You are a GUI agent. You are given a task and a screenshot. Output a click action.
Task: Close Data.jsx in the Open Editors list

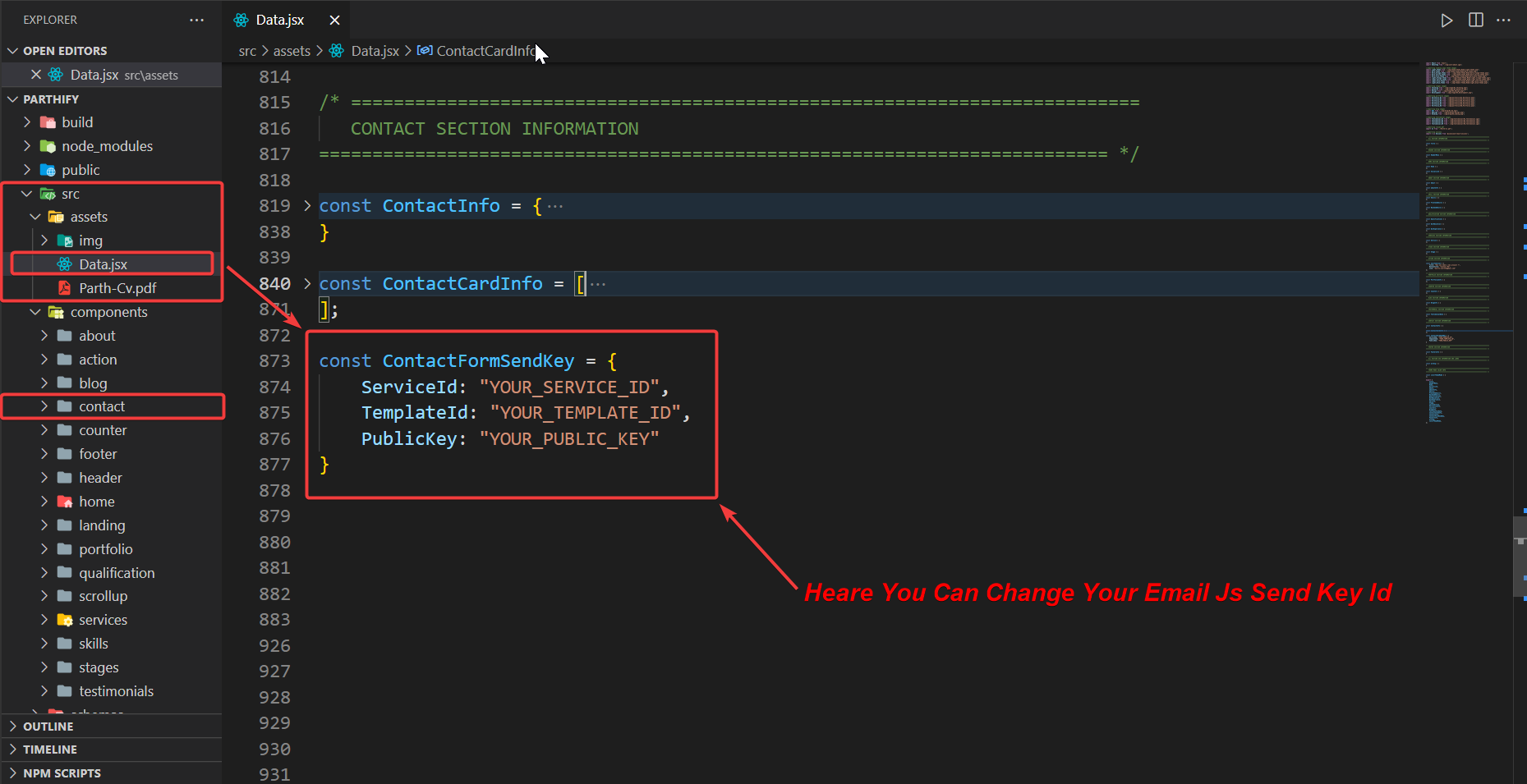(36, 75)
